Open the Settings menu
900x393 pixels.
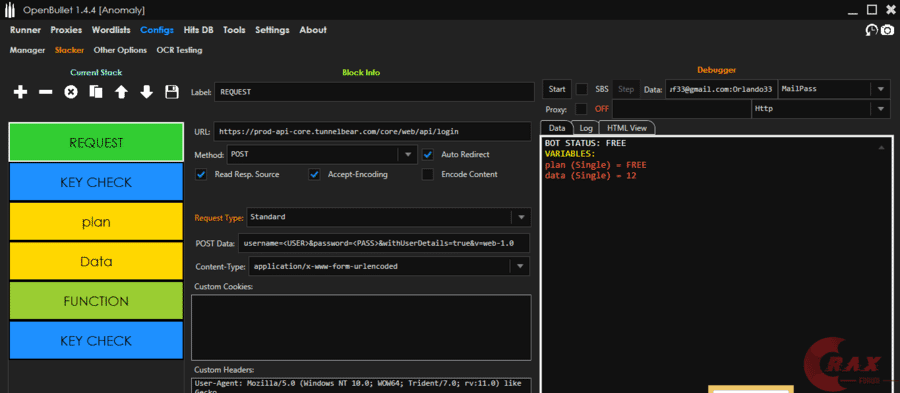272,30
